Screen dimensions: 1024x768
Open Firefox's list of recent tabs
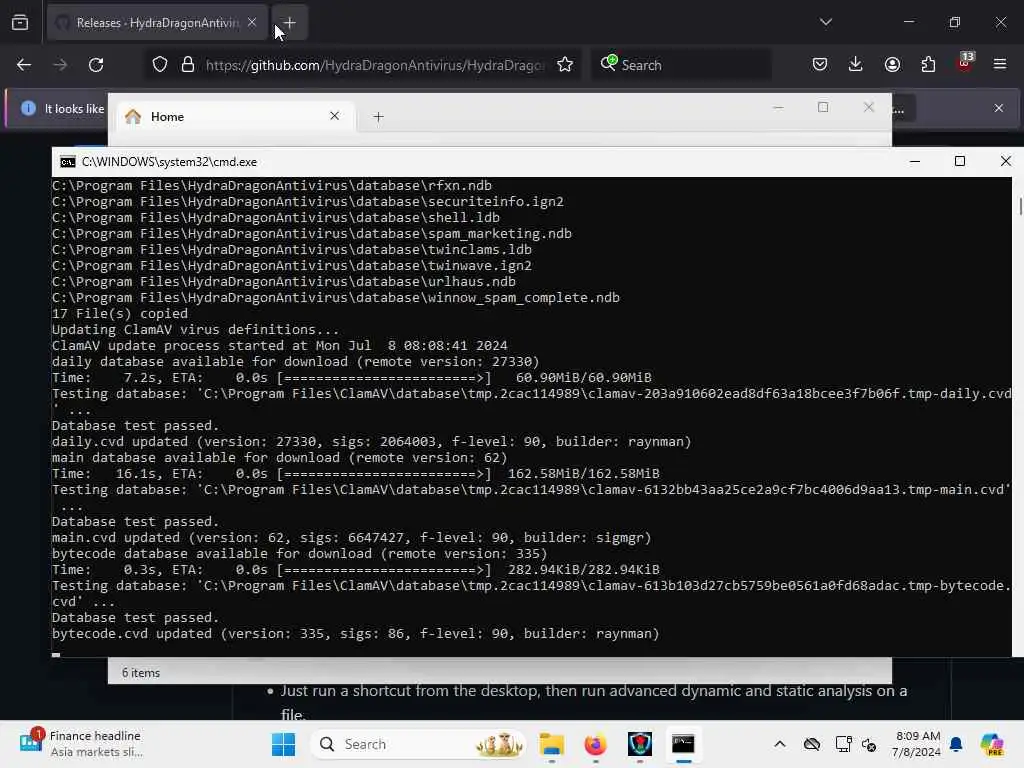pyautogui.click(x=20, y=23)
